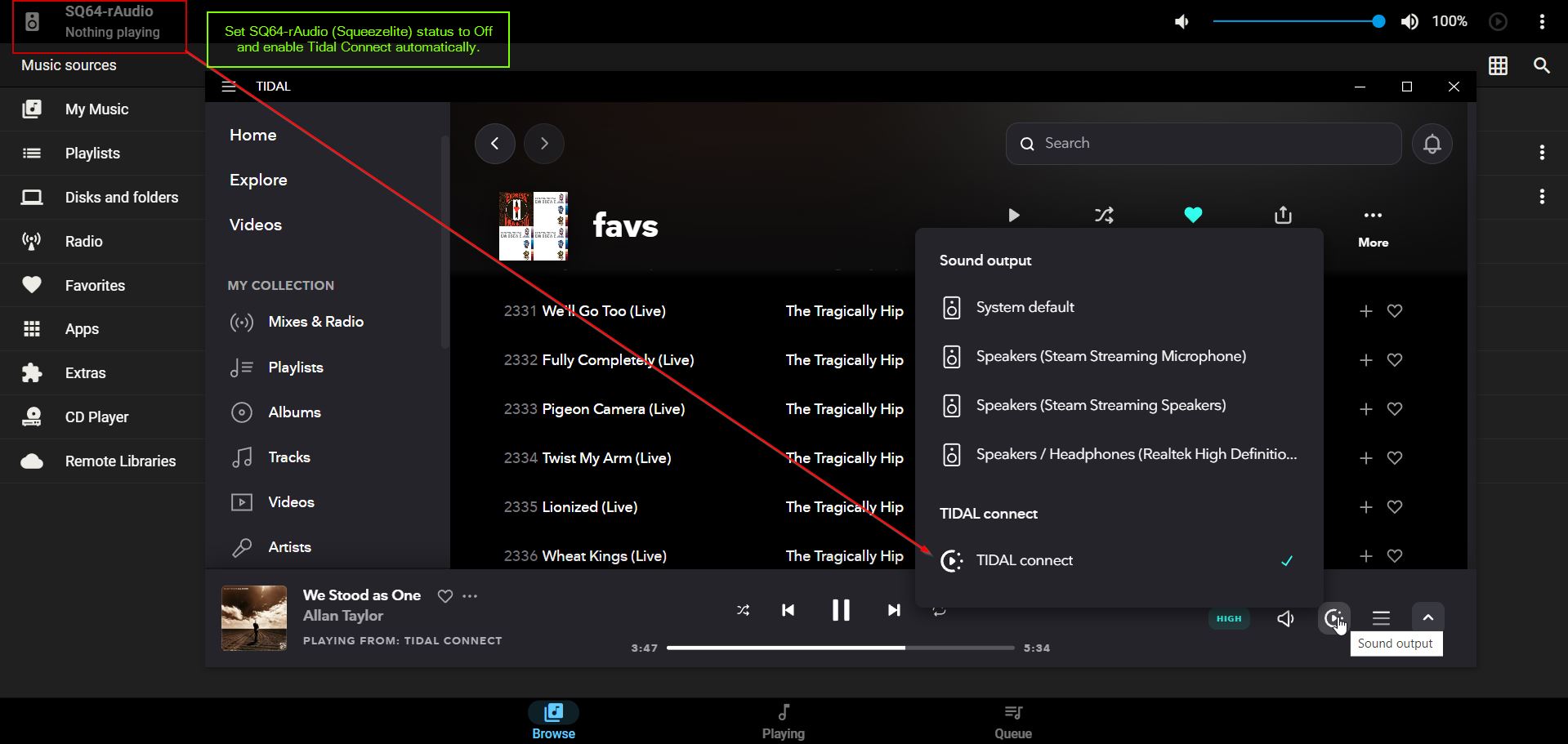Image resolution: width=1568 pixels, height=744 pixels.
Task: Toggle the favs playlist heart favorite
Action: [x=1193, y=216]
